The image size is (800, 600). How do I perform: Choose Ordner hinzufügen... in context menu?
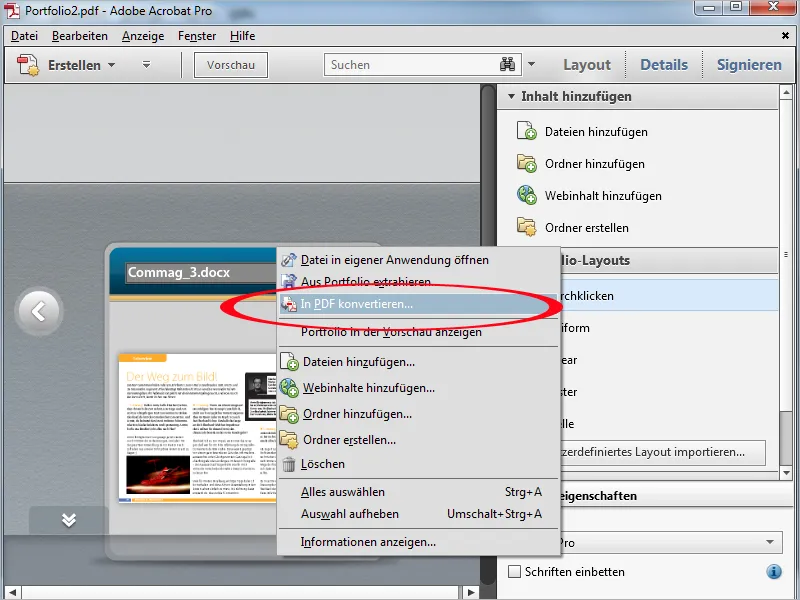coord(418,414)
